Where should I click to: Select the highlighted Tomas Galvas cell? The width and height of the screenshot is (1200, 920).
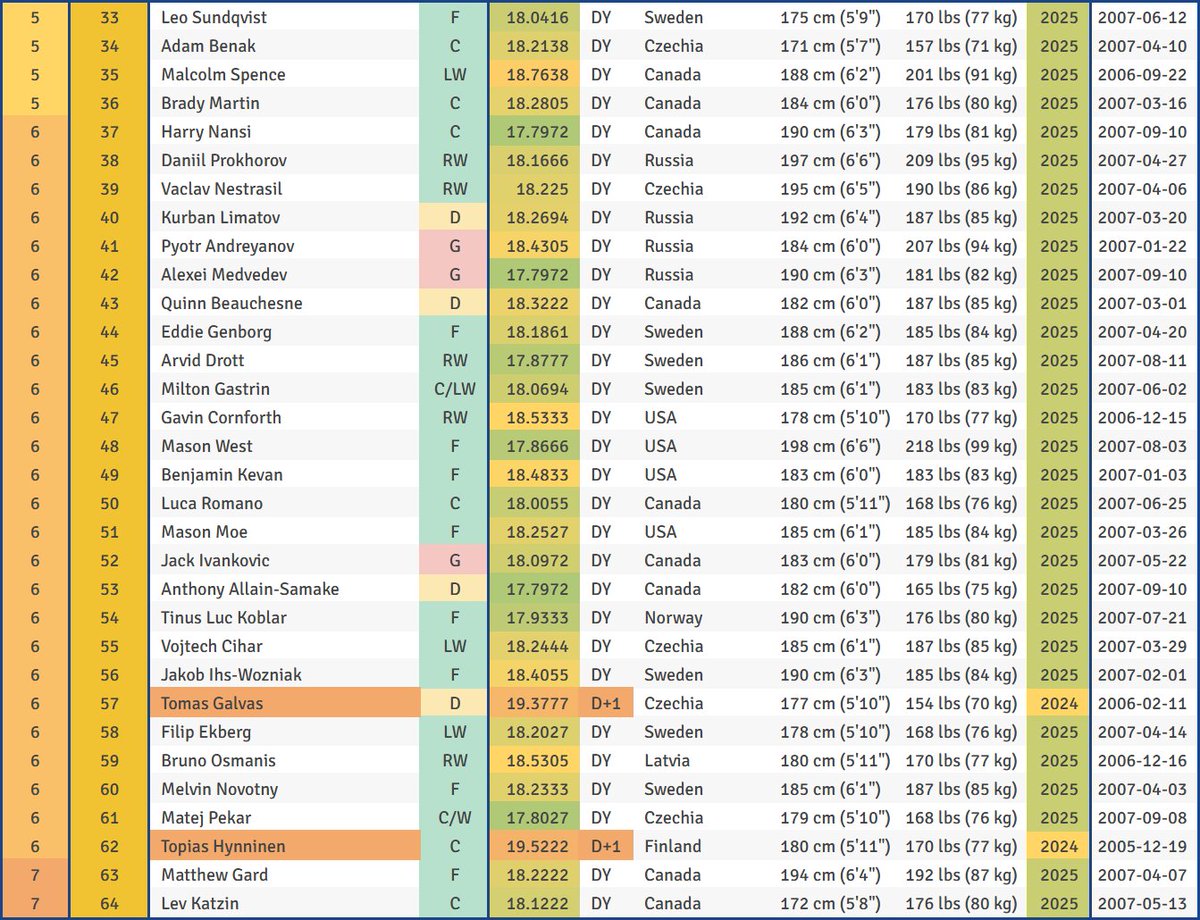click(x=284, y=704)
